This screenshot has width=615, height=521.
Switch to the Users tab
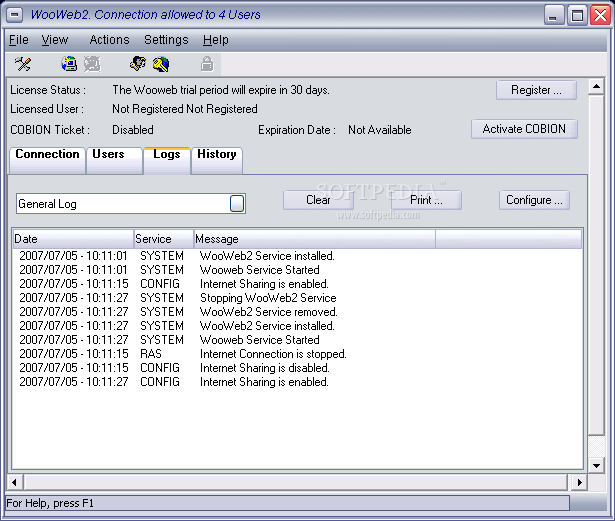click(114, 160)
